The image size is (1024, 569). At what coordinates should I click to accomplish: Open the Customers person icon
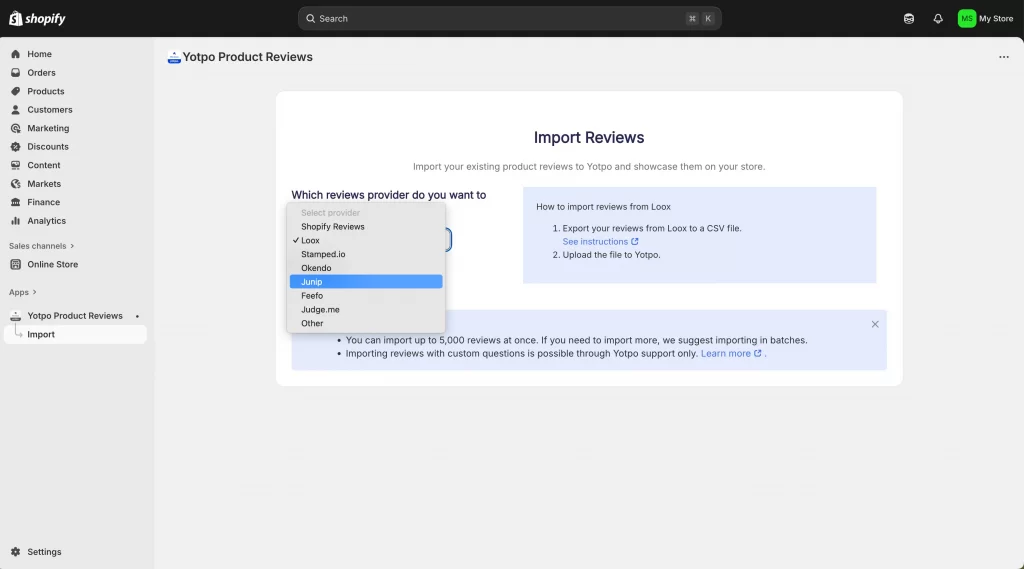click(16, 110)
